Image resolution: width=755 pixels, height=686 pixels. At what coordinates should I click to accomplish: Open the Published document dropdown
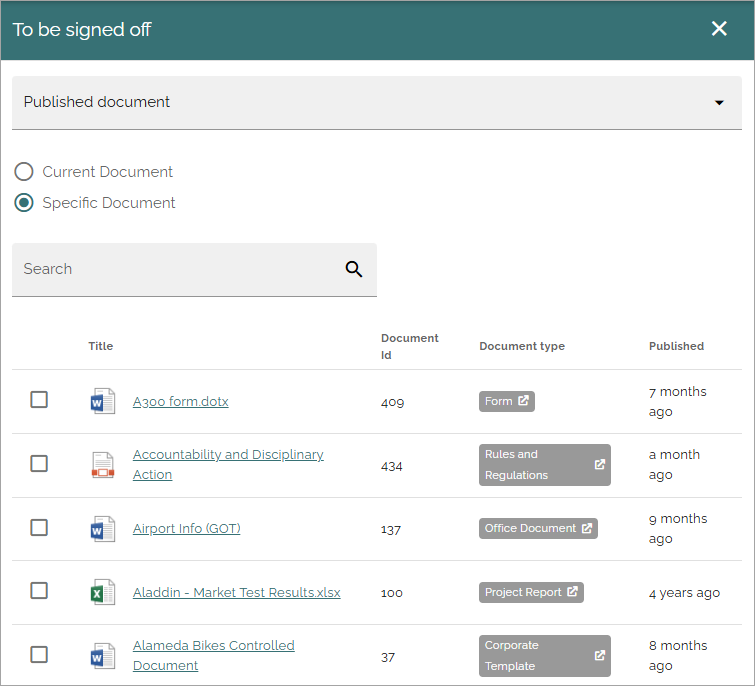(377, 103)
